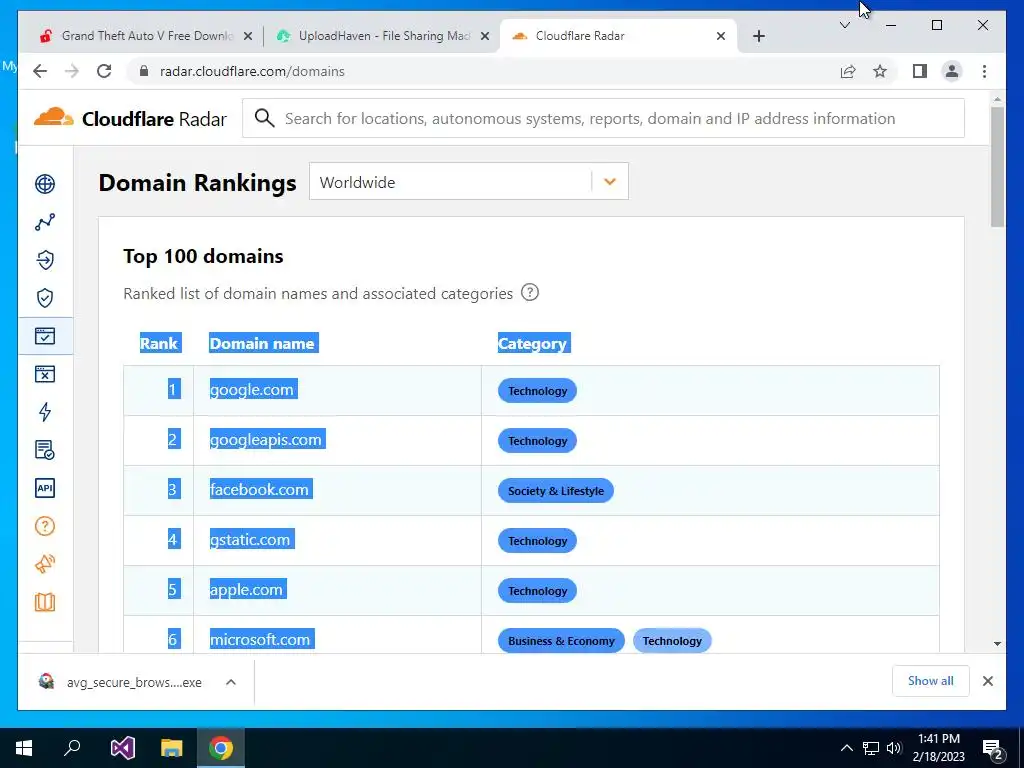Viewport: 1024px width, 768px height.
Task: Open the globe overview icon in sidebar
Action: pos(45,184)
